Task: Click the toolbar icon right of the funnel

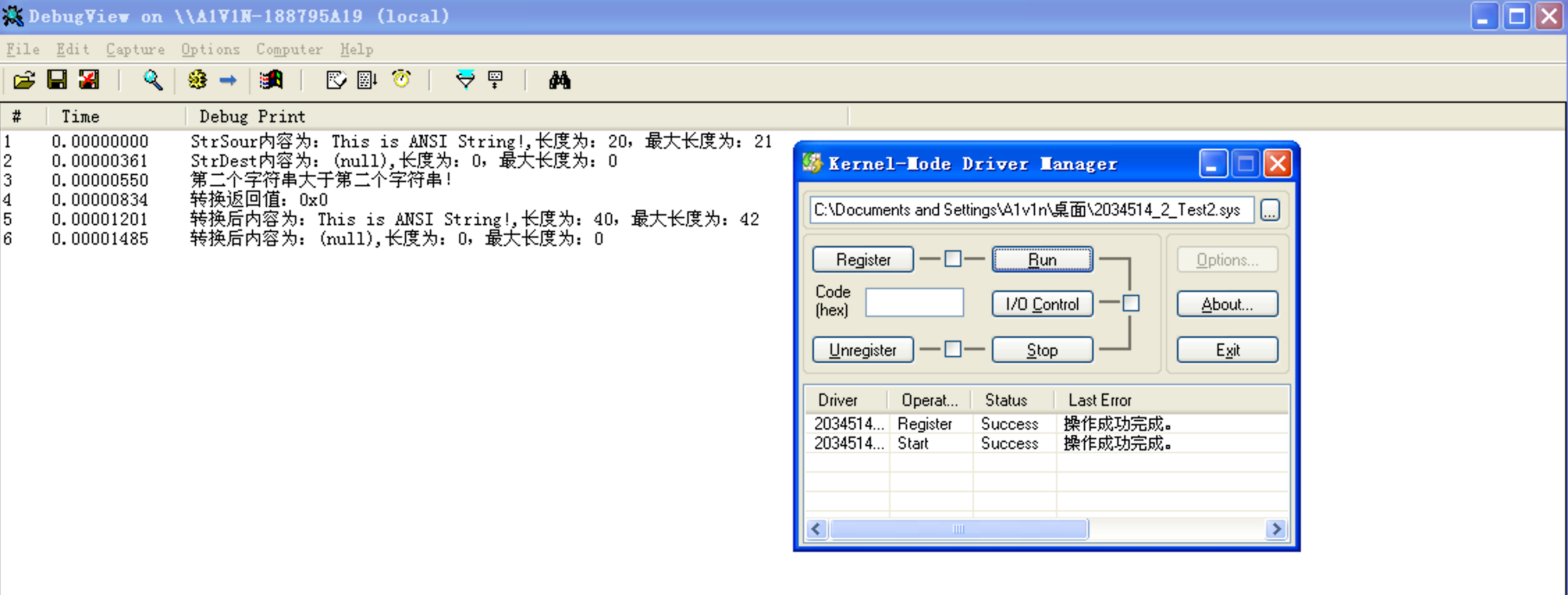Action: (495, 81)
